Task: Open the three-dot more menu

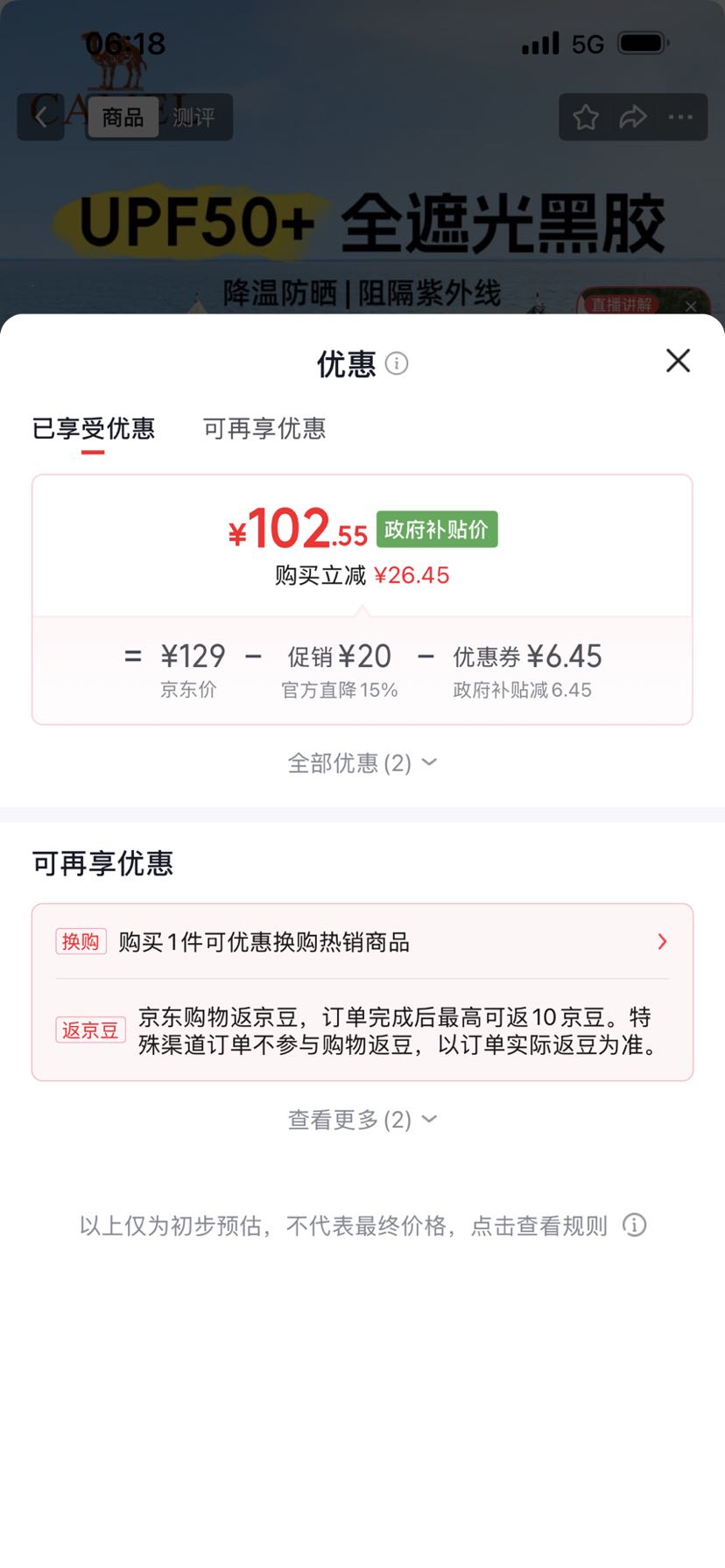Action: click(x=680, y=117)
